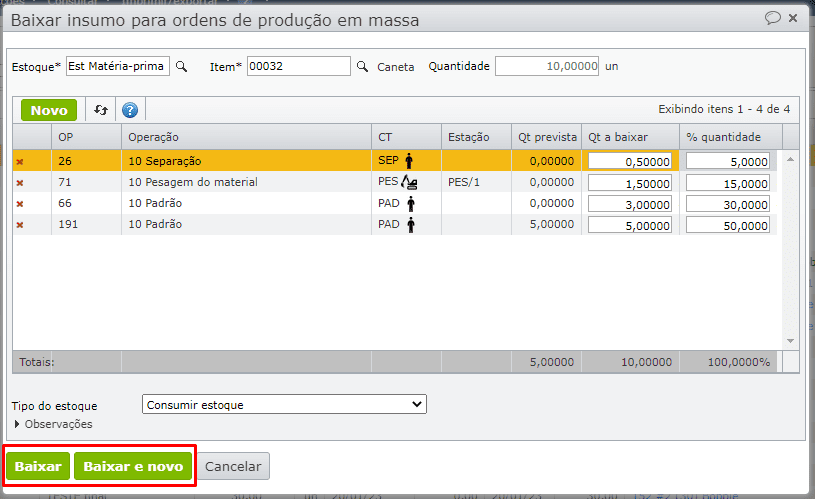
Task: Click the person icon in OP 191 row
Action: coord(411,225)
